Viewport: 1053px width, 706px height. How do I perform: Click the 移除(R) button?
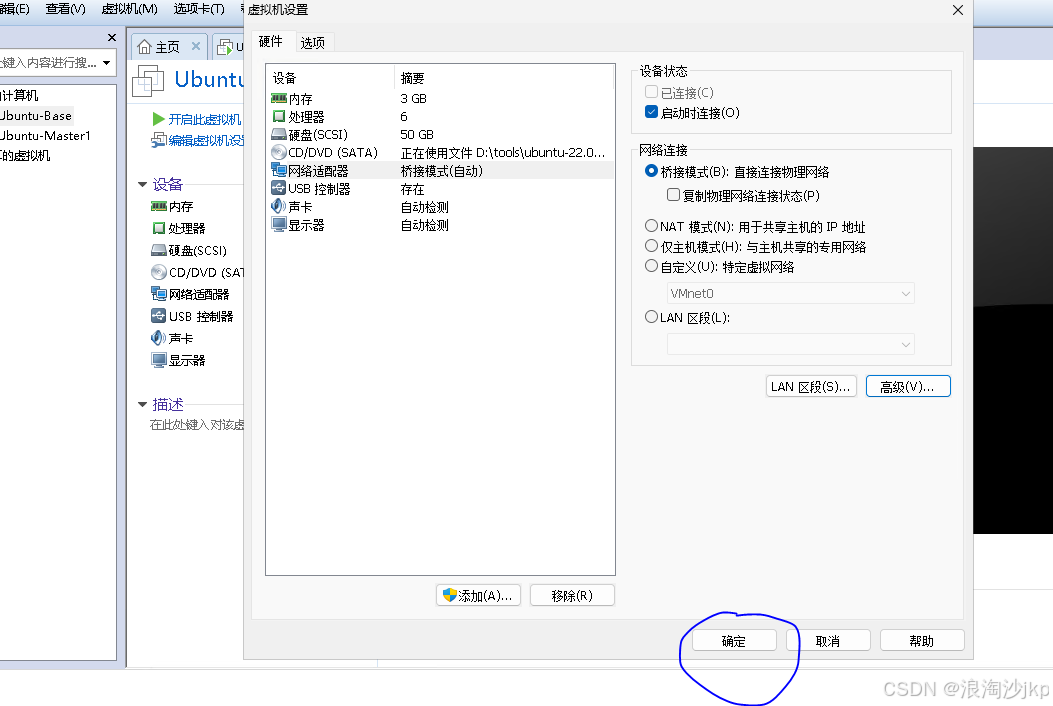(572, 595)
